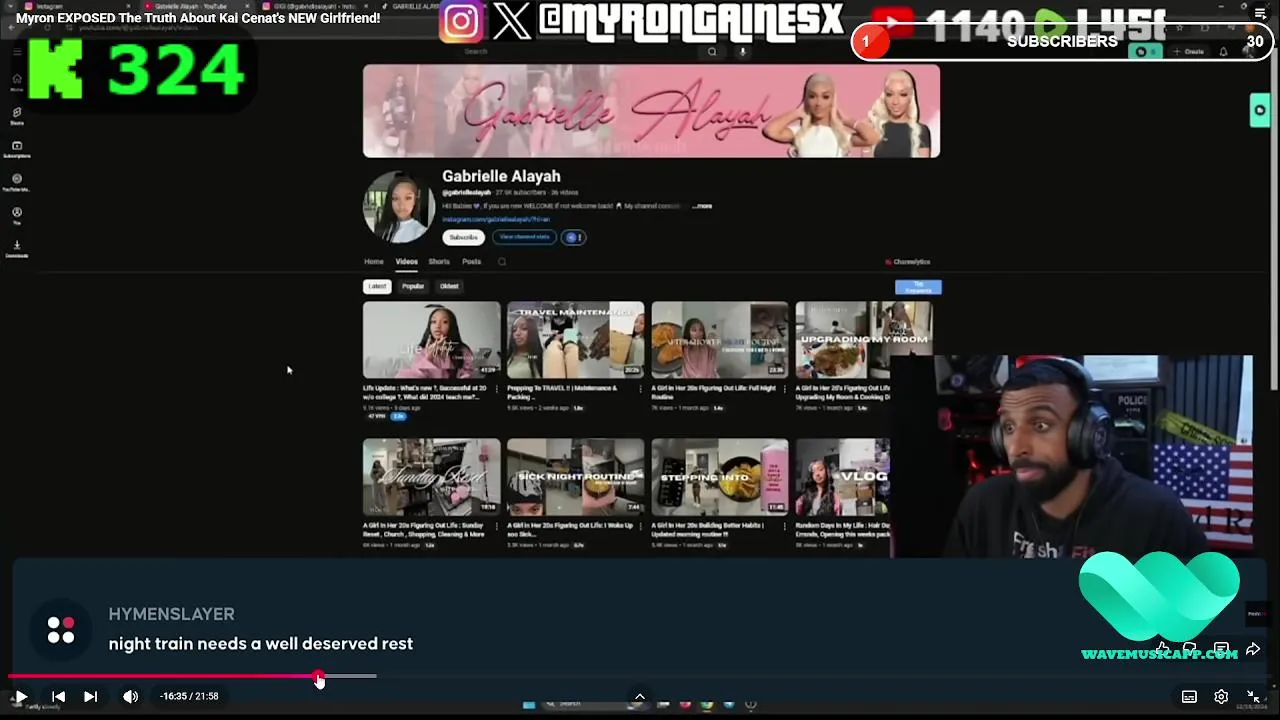Screen dimensions: 1280x720
Task: Click the Instagram logo in the overlay
Action: click(x=461, y=22)
